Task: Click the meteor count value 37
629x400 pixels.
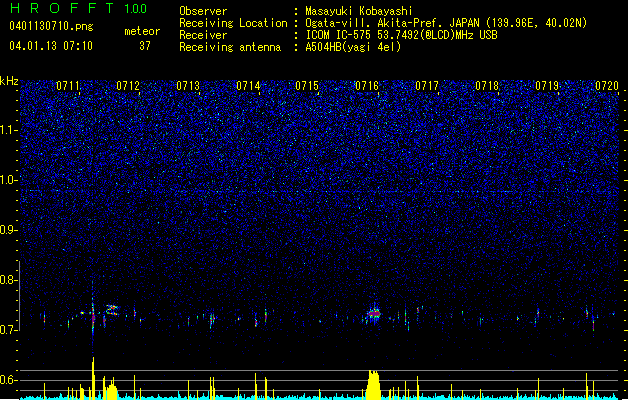Action: (x=145, y=46)
